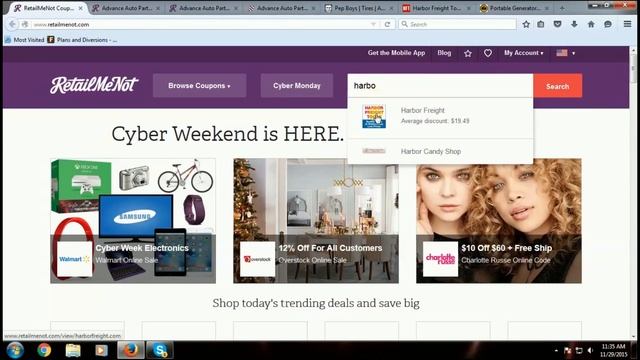Open 12% Off For All Customers deal
This screenshot has width=640, height=360.
[x=316, y=221]
